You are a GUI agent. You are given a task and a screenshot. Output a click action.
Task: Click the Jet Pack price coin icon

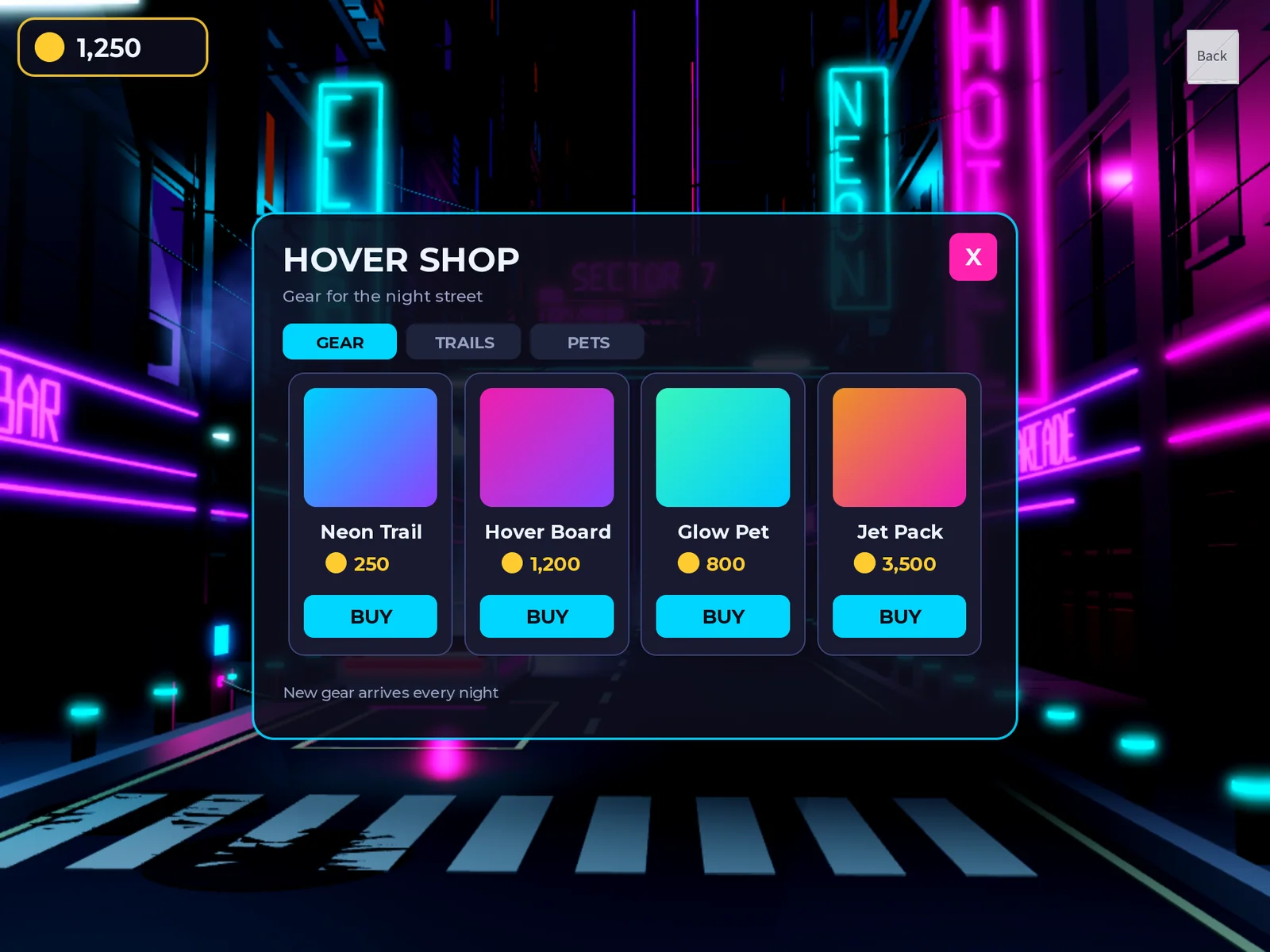[864, 562]
